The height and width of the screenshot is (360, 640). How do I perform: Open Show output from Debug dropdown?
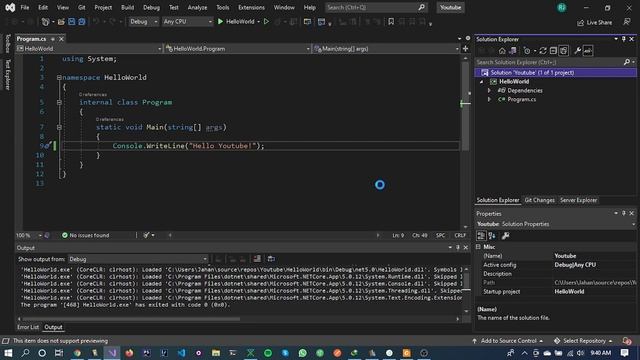click(138, 259)
